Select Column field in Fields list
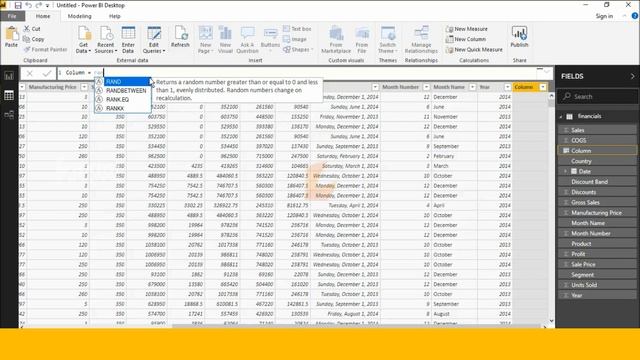Screen dimensions: 640x360 pos(597,151)
